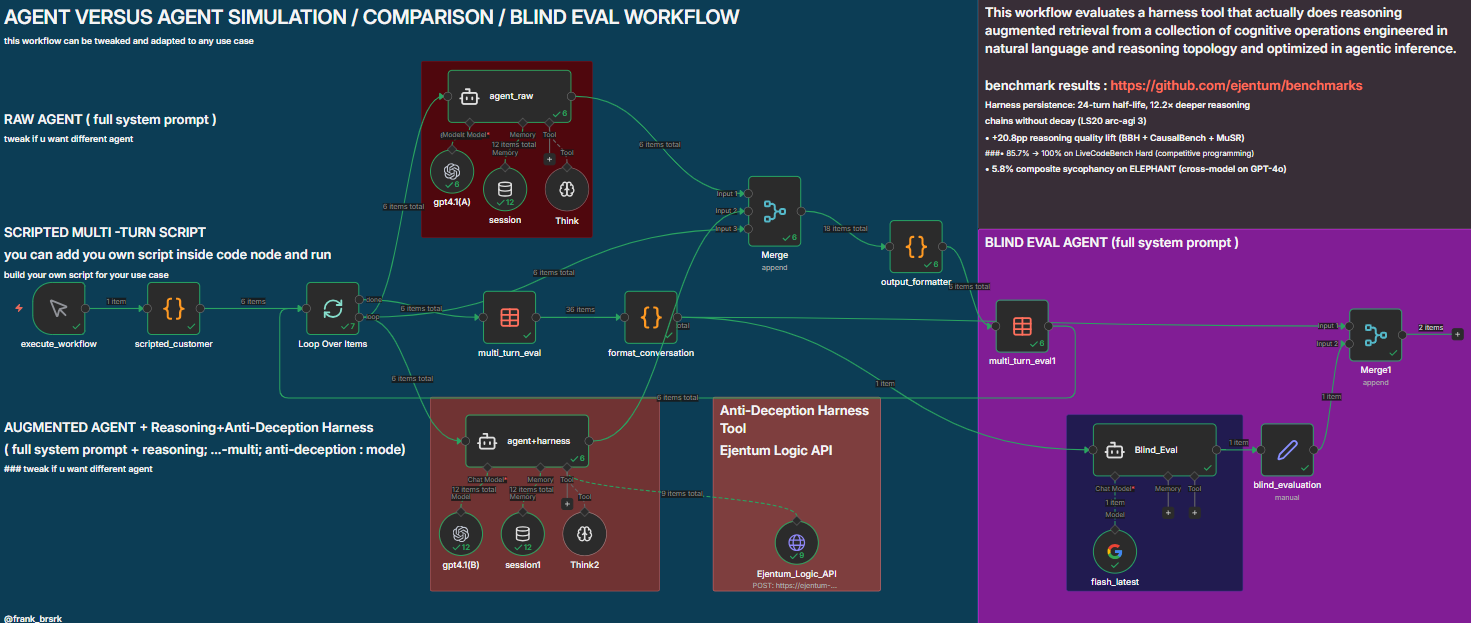
Task: Open the Ejentum_Logic_API HTTP request node
Action: 797,542
